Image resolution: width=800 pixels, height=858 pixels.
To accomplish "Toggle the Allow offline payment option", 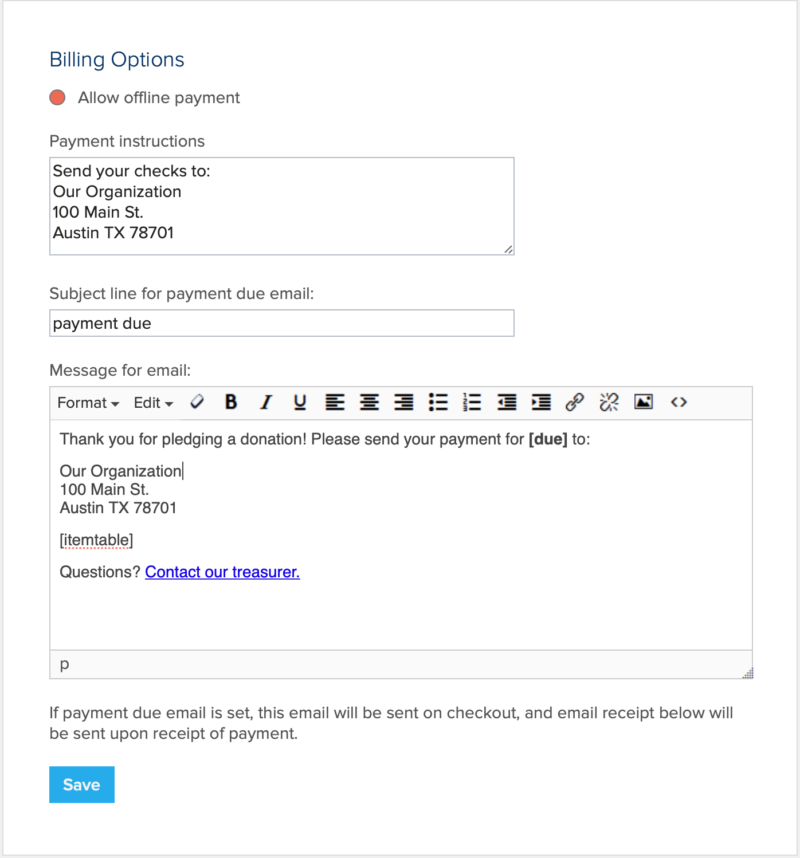I will coord(58,98).
